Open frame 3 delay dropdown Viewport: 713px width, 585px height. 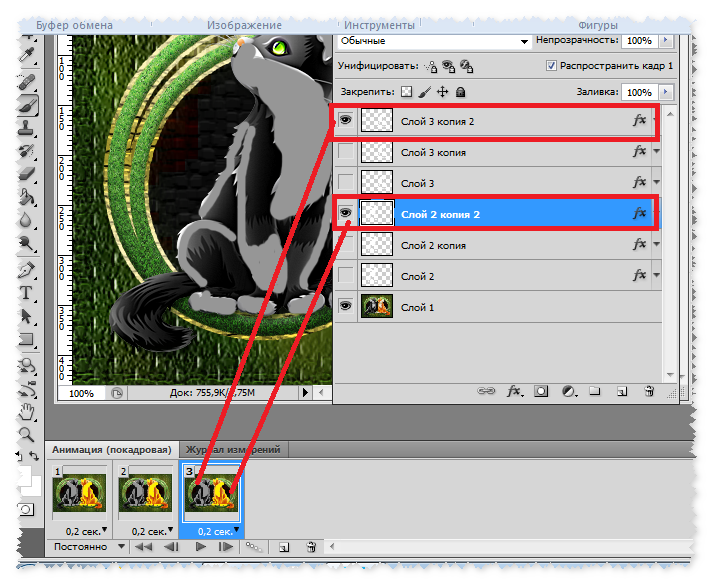tap(236, 530)
